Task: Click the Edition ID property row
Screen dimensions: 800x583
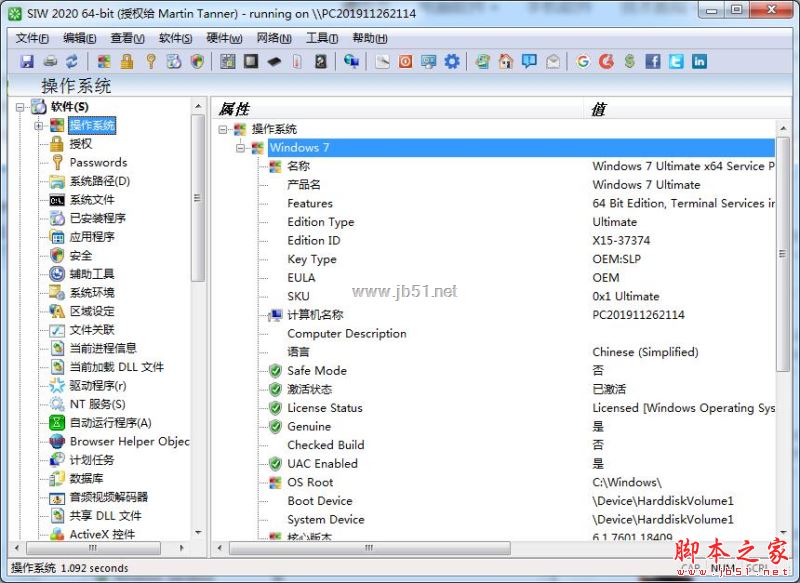Action: (518, 241)
